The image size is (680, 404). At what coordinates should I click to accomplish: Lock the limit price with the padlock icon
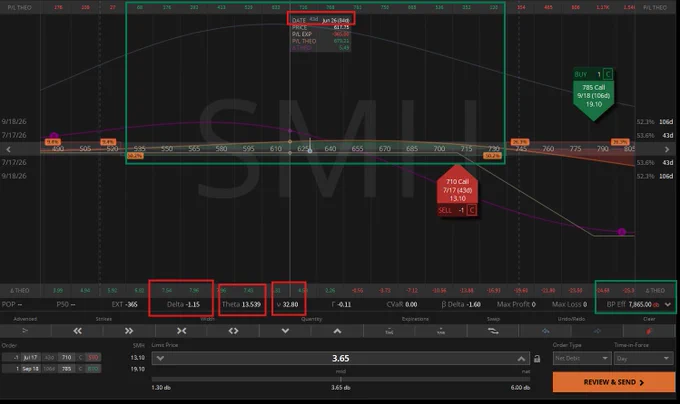coord(537,358)
